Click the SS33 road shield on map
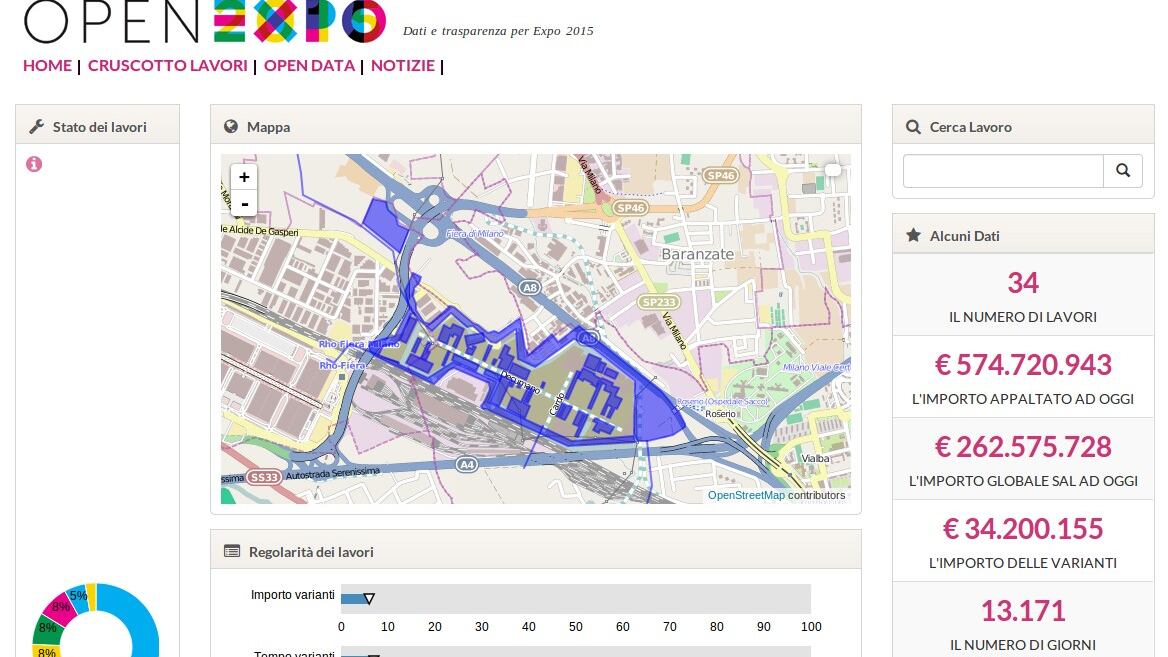Screen dimensions: 1168x657 pyautogui.click(x=264, y=477)
